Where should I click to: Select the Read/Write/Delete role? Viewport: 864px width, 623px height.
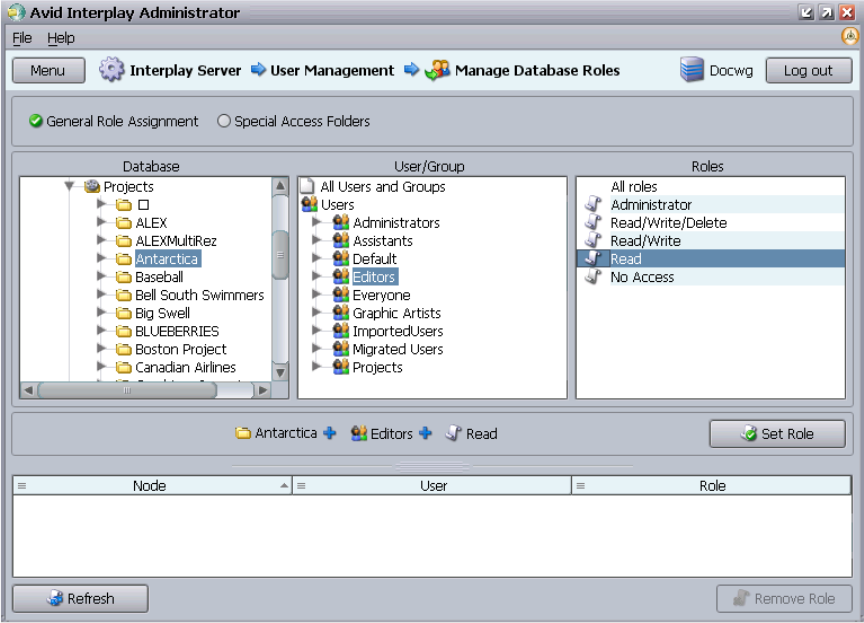click(x=668, y=223)
